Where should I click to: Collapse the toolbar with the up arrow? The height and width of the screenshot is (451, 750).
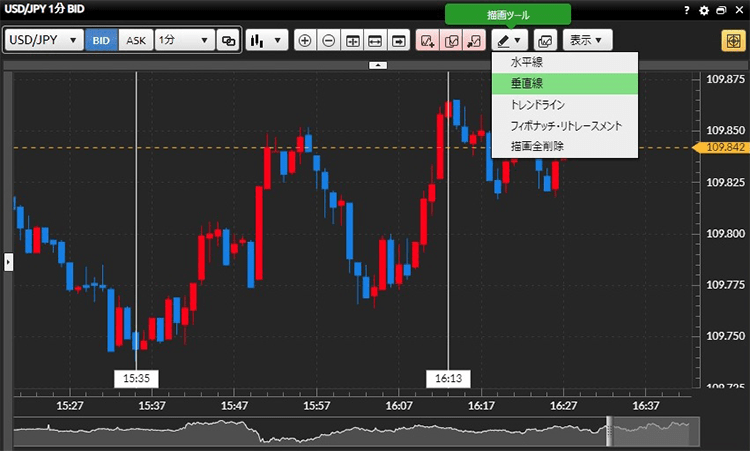378,65
